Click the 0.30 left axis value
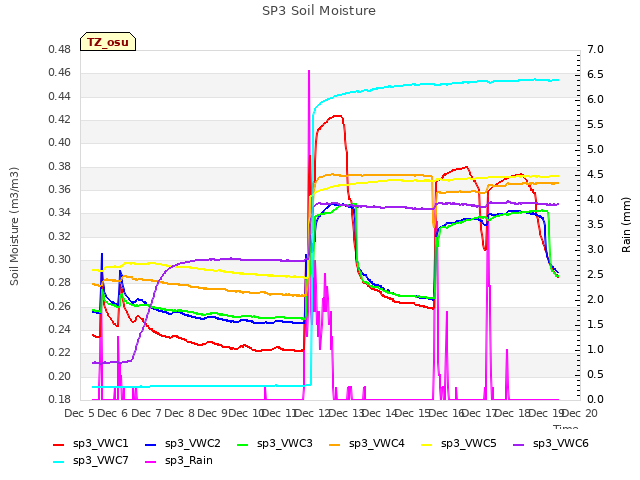The image size is (640, 480). [x=60, y=260]
